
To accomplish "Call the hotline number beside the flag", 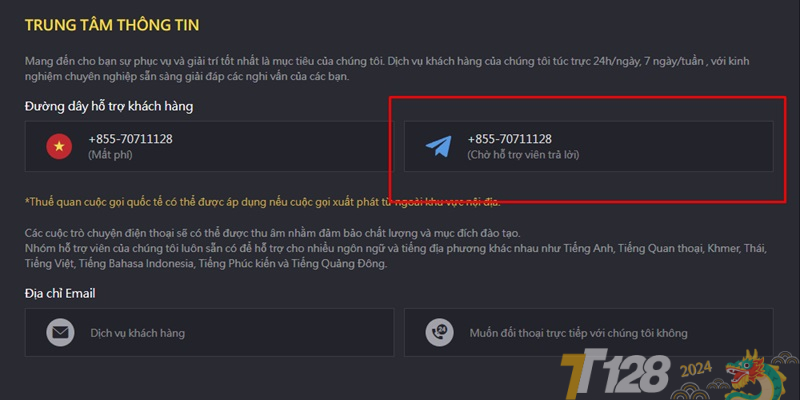I will 130,139.
